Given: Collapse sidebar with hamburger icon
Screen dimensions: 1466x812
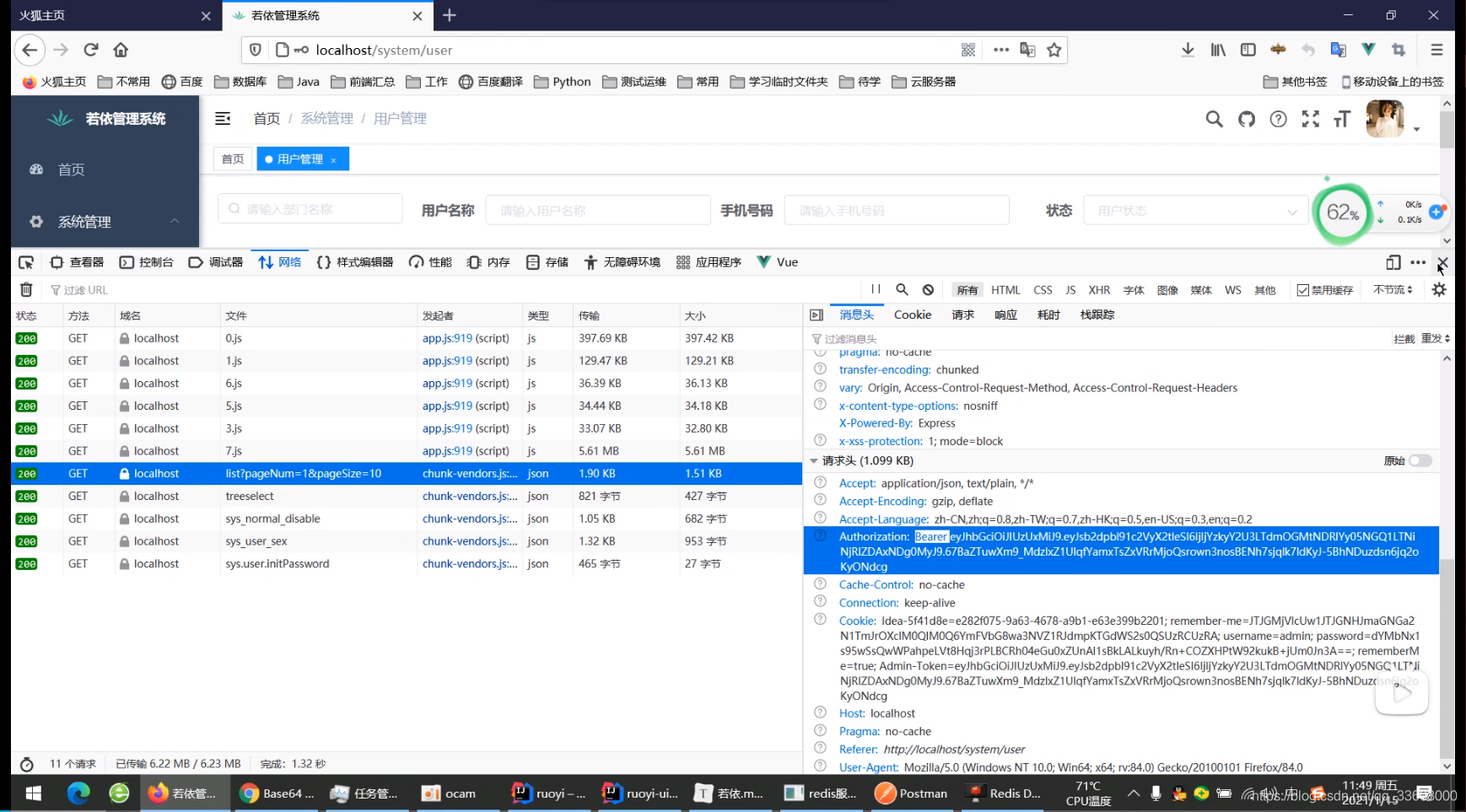Looking at the screenshot, I should (x=223, y=119).
